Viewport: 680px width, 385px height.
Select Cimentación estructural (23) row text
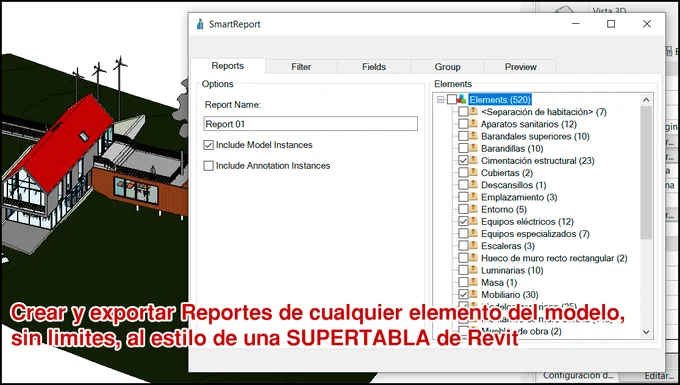(537, 161)
